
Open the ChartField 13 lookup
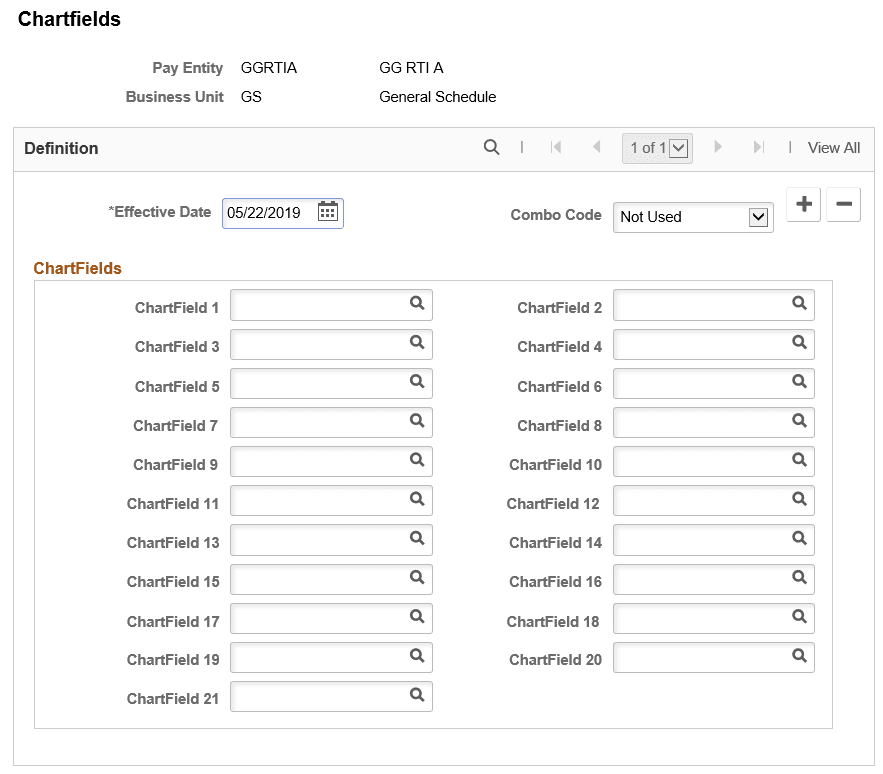417,539
